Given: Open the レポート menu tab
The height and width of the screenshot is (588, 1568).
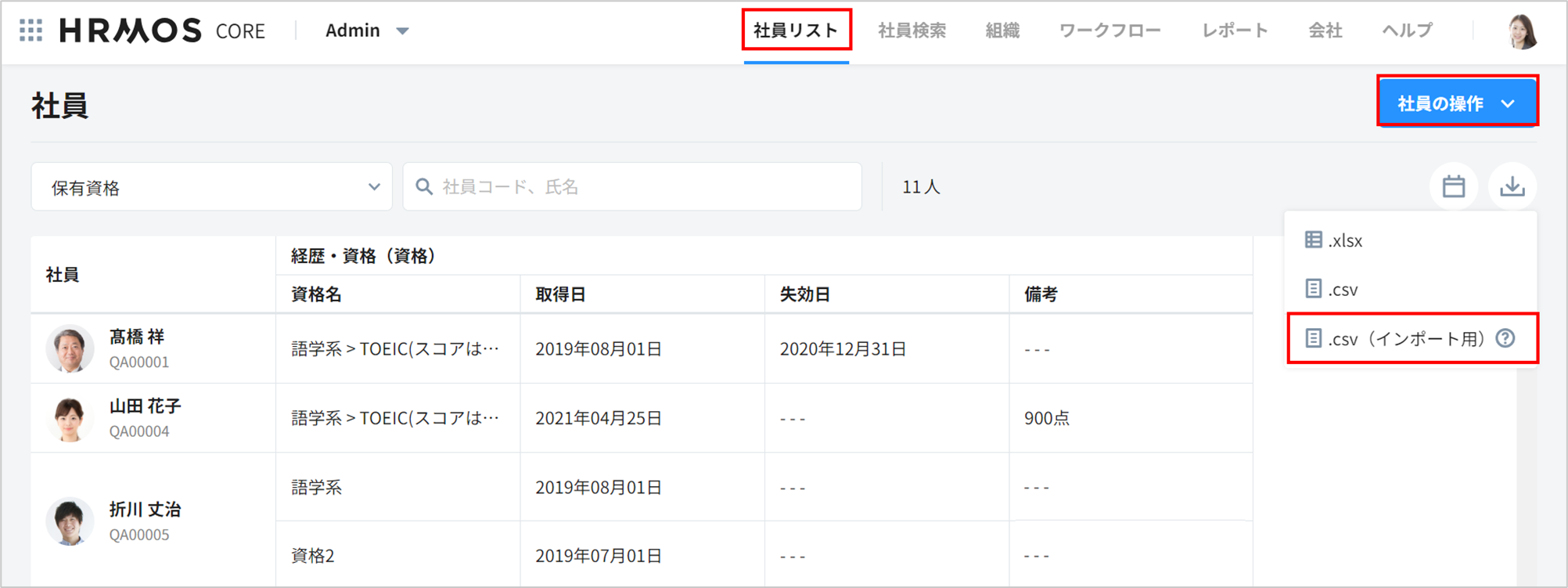Looking at the screenshot, I should (x=1235, y=31).
